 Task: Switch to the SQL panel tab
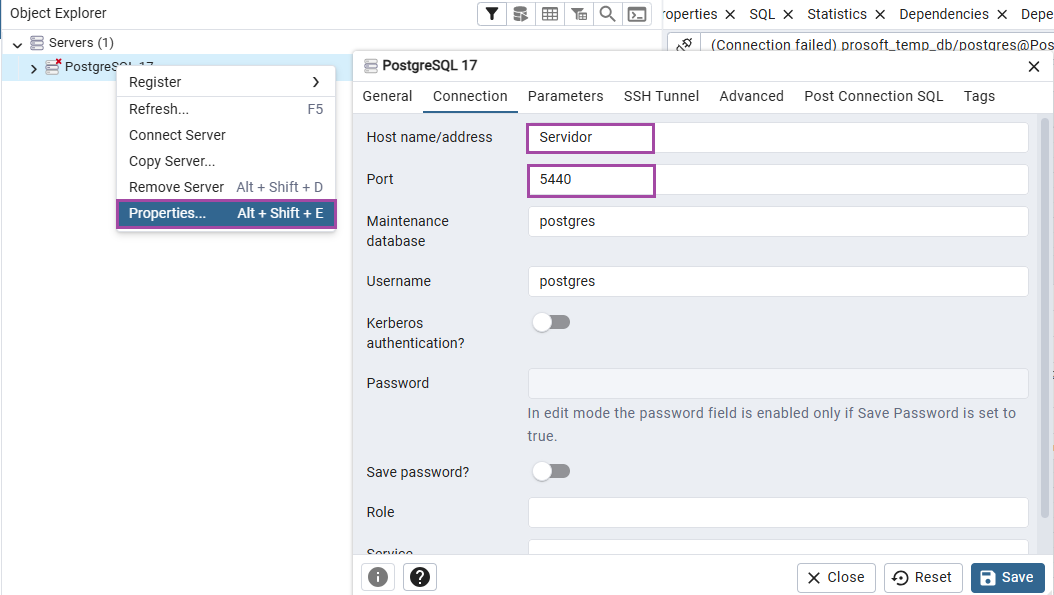click(762, 14)
